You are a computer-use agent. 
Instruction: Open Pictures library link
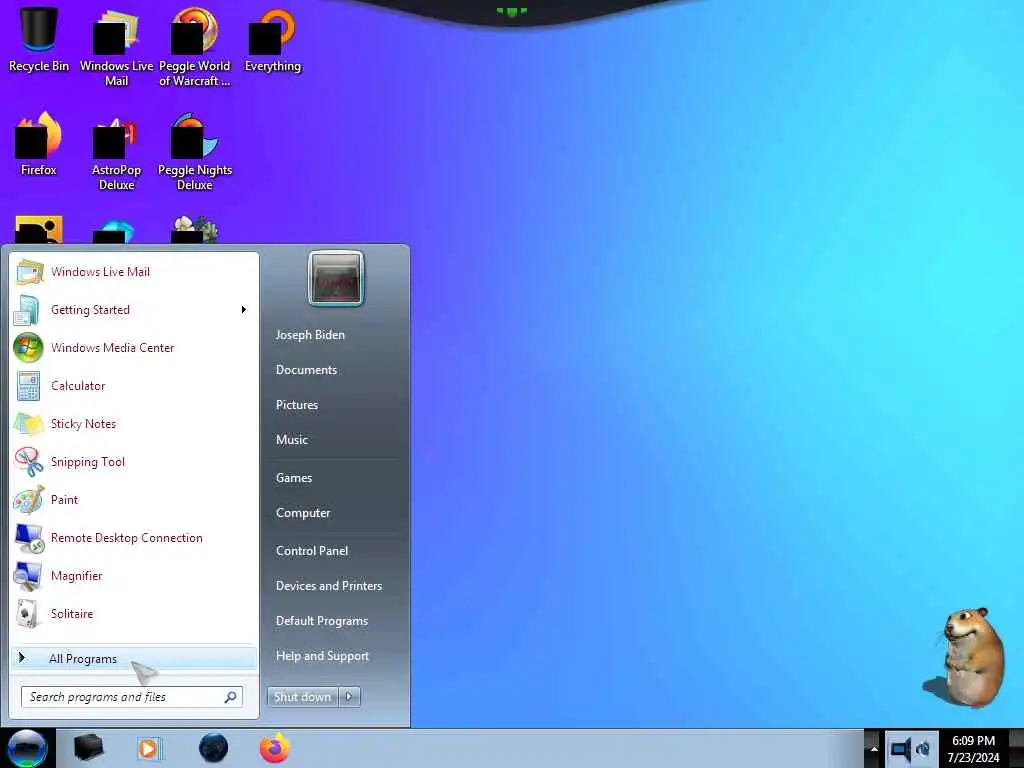(296, 405)
